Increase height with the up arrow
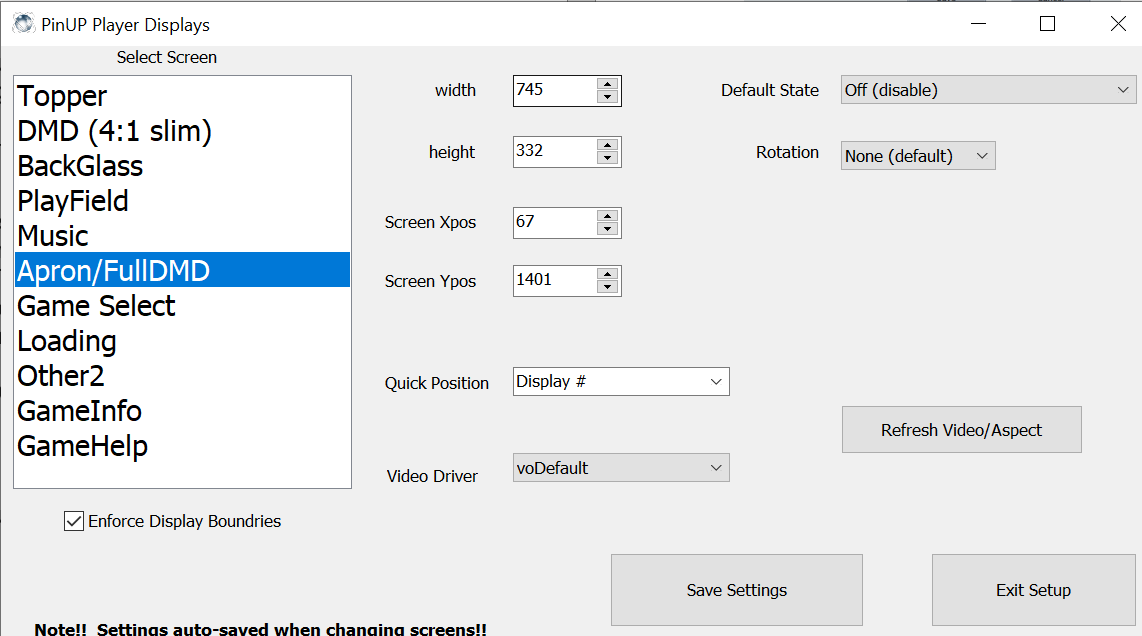 tap(607, 145)
